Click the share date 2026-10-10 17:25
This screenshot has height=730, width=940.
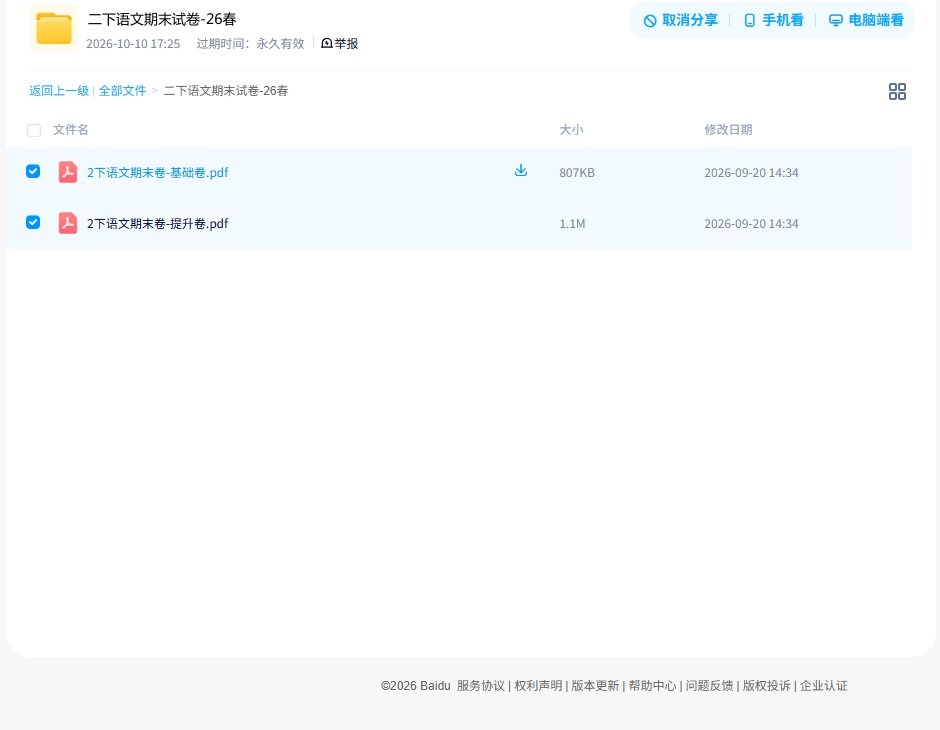133,44
